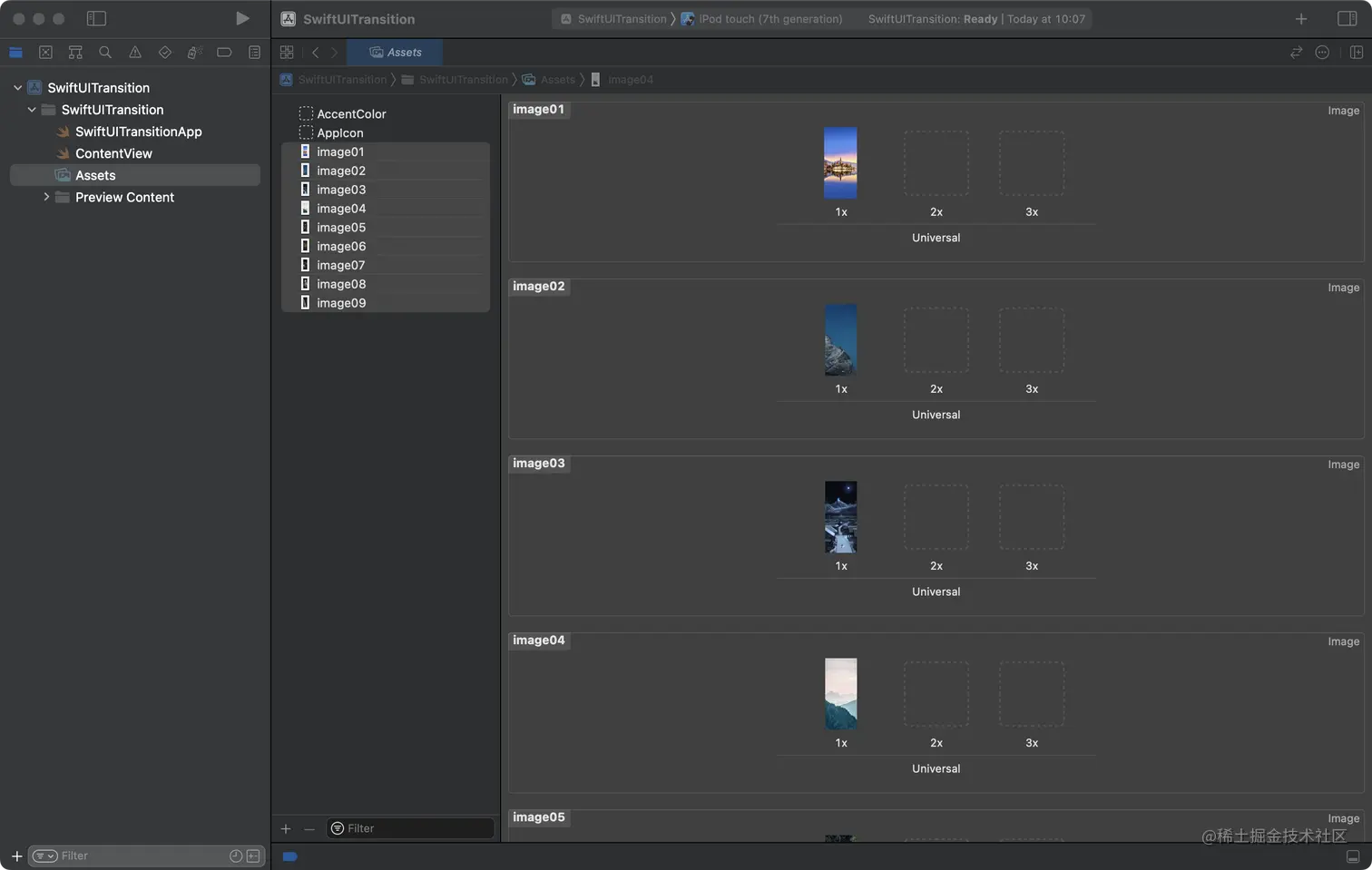Collapse the SwiftUITransition group folder
The height and width of the screenshot is (870, 1372).
pyautogui.click(x=32, y=110)
